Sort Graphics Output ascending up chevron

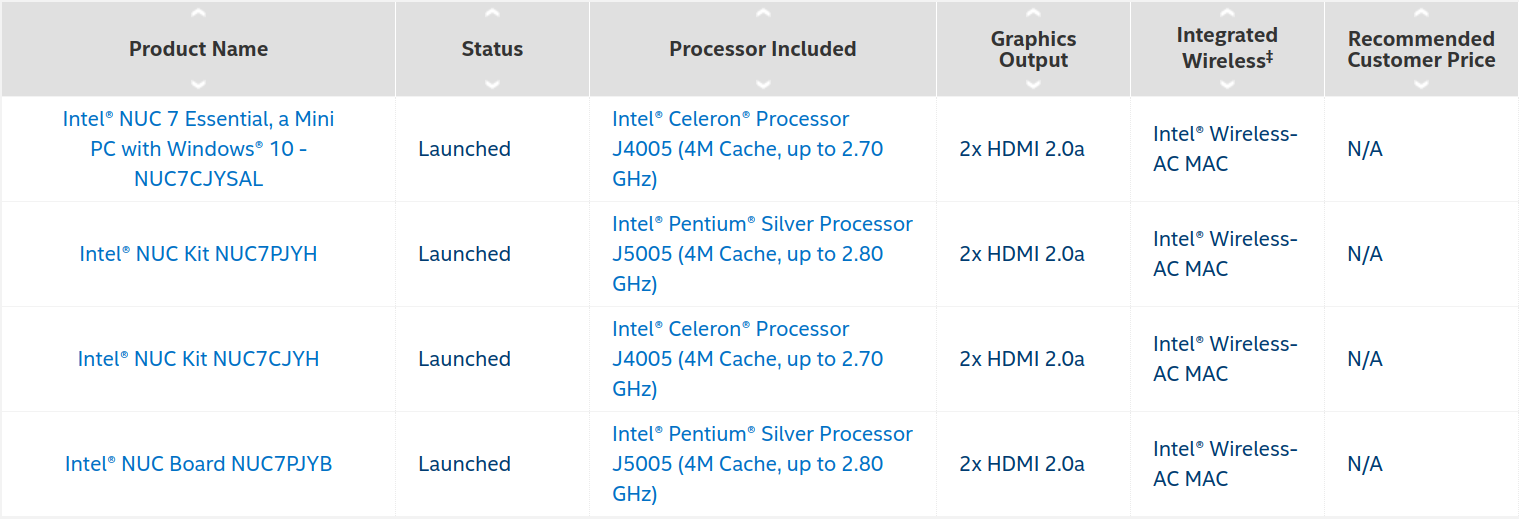[1033, 14]
